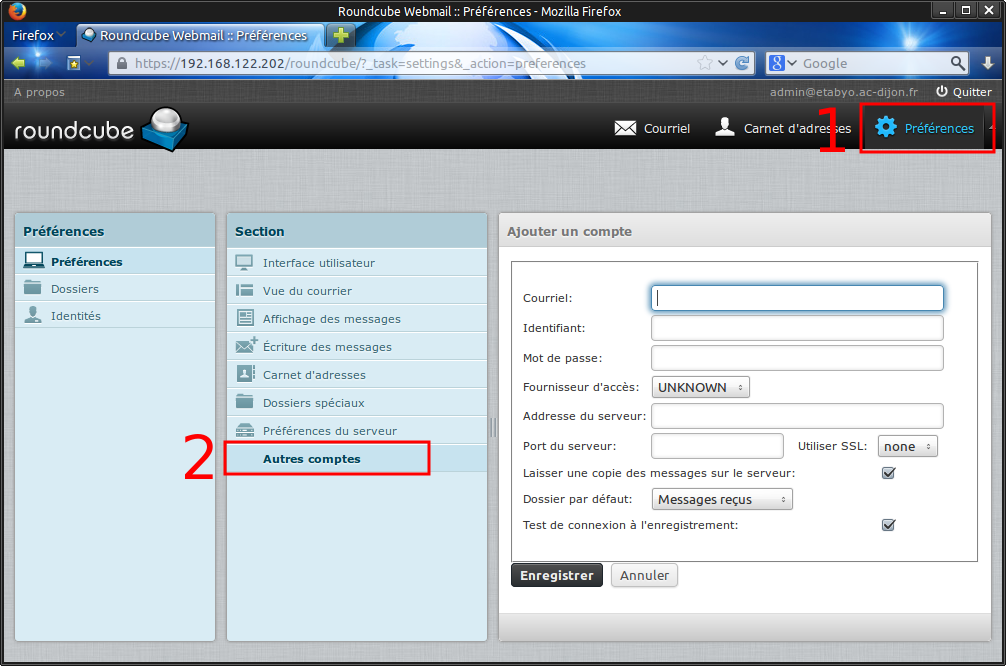
Task: Click in the Courriel input field
Action: (797, 298)
